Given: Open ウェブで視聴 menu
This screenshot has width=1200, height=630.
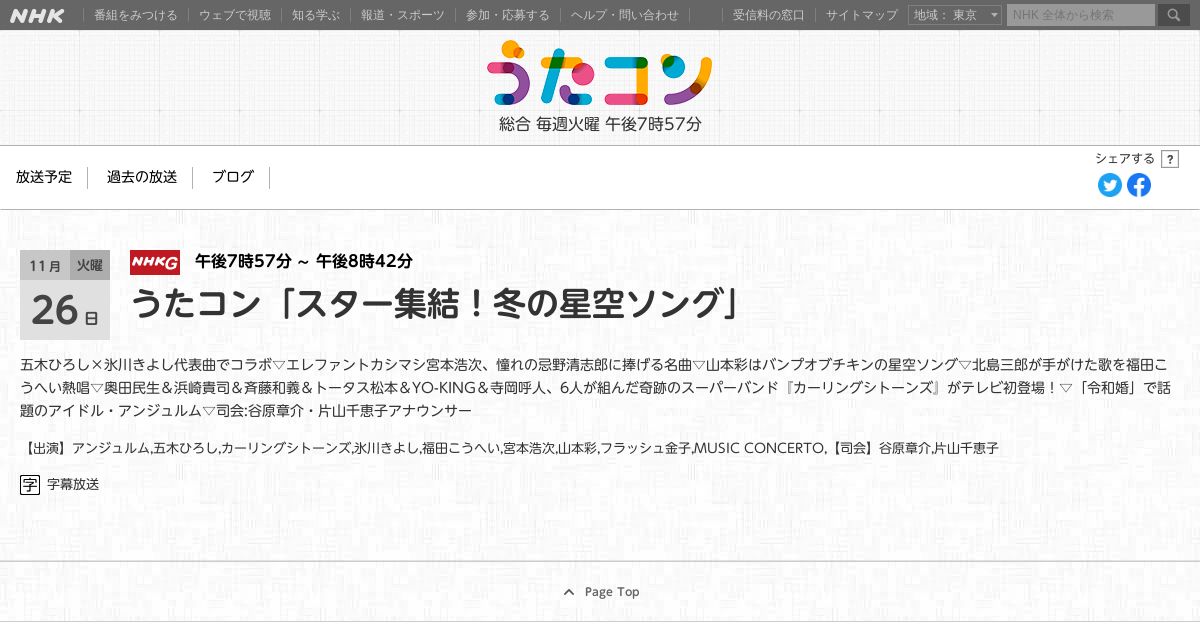Looking at the screenshot, I should 235,15.
